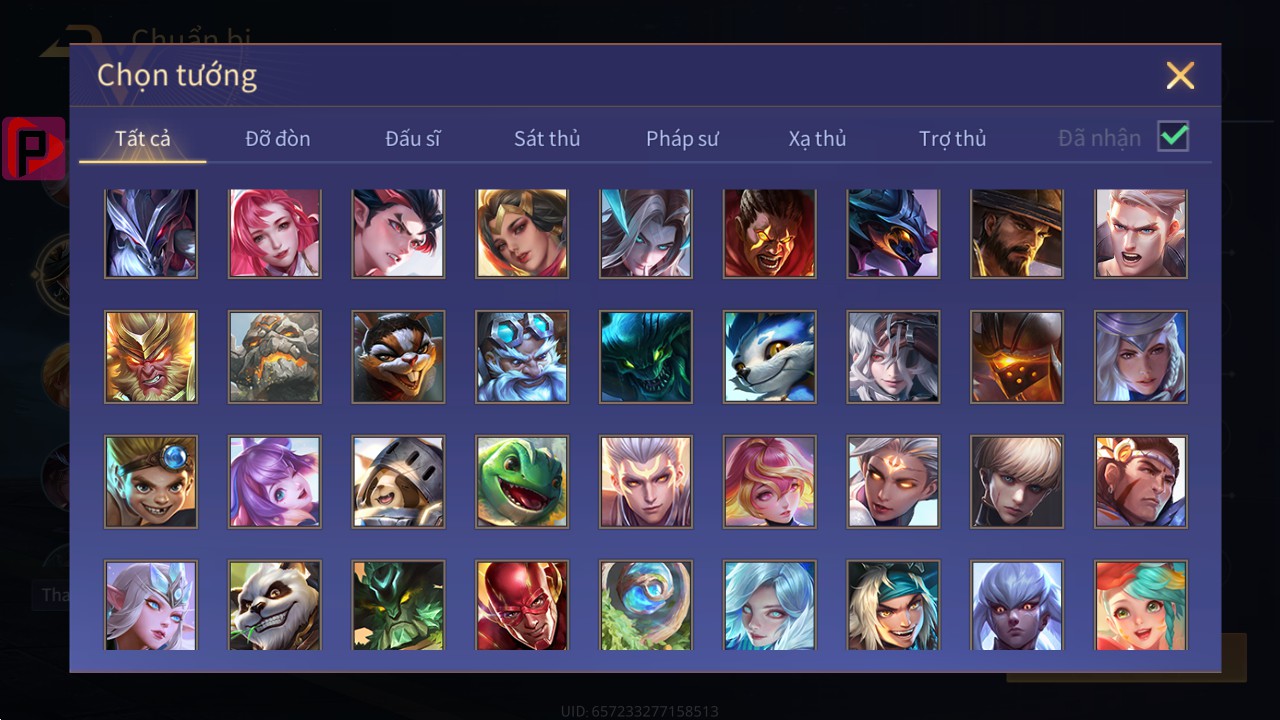This screenshot has width=1280, height=720.
Task: Pick the dark green monster hero portrait
Action: (646, 357)
